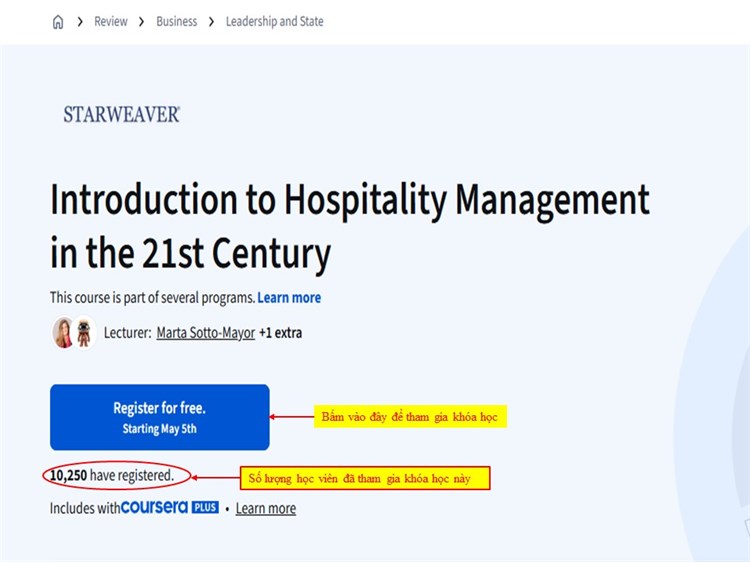Screen dimensions: 750x563
Task: Open Learn more link about programs
Action: click(x=289, y=298)
